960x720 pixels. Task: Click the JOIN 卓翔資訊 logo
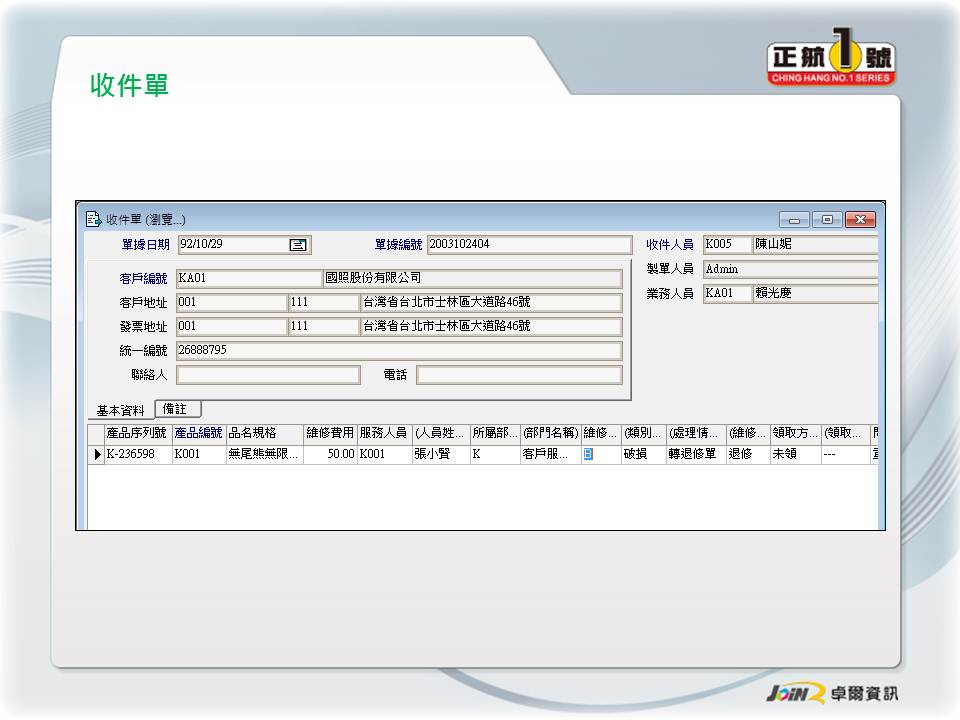click(832, 693)
